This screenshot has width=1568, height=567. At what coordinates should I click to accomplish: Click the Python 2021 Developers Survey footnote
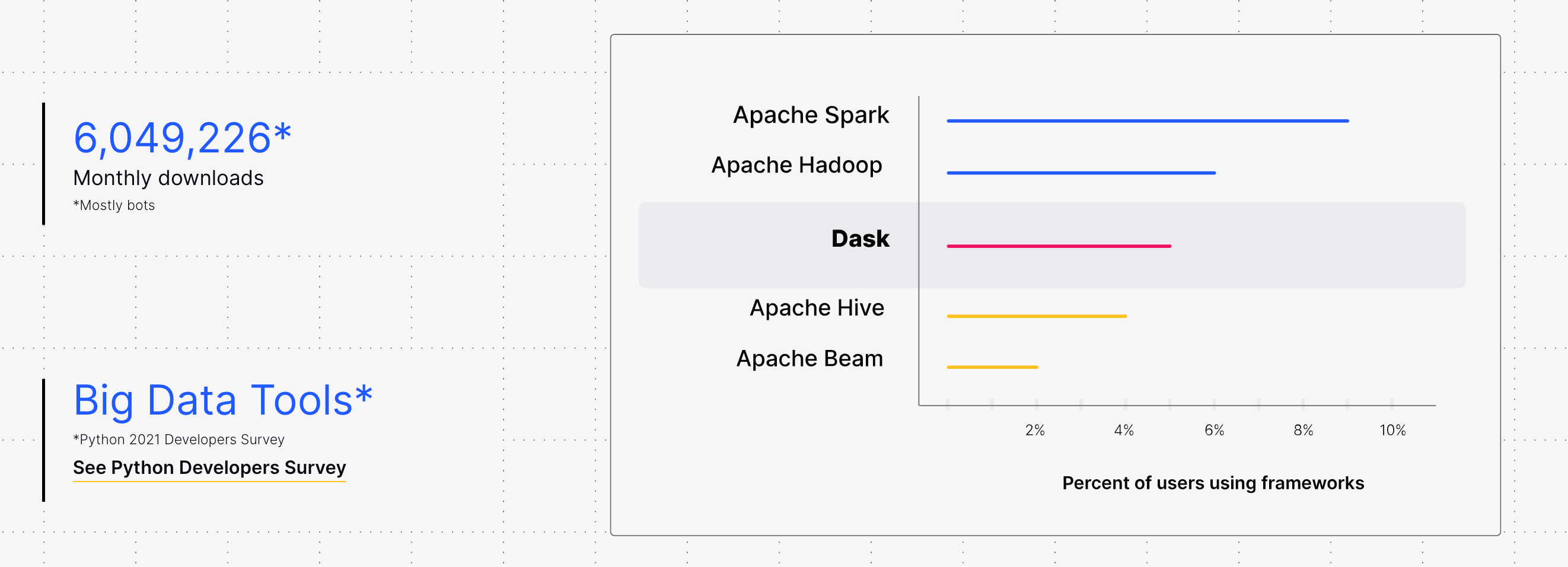click(x=179, y=439)
